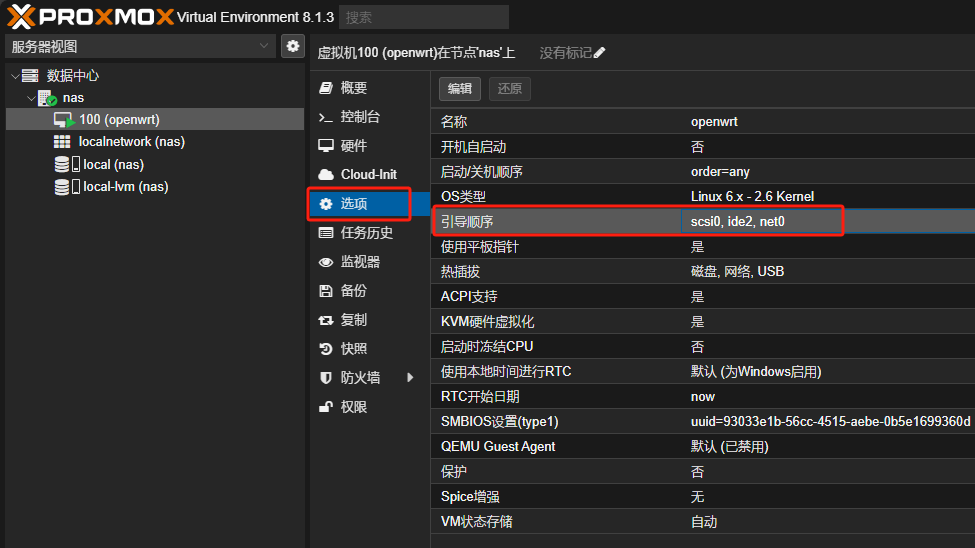Click the 快照 history clock icon
This screenshot has height=548, width=975.
tap(326, 349)
